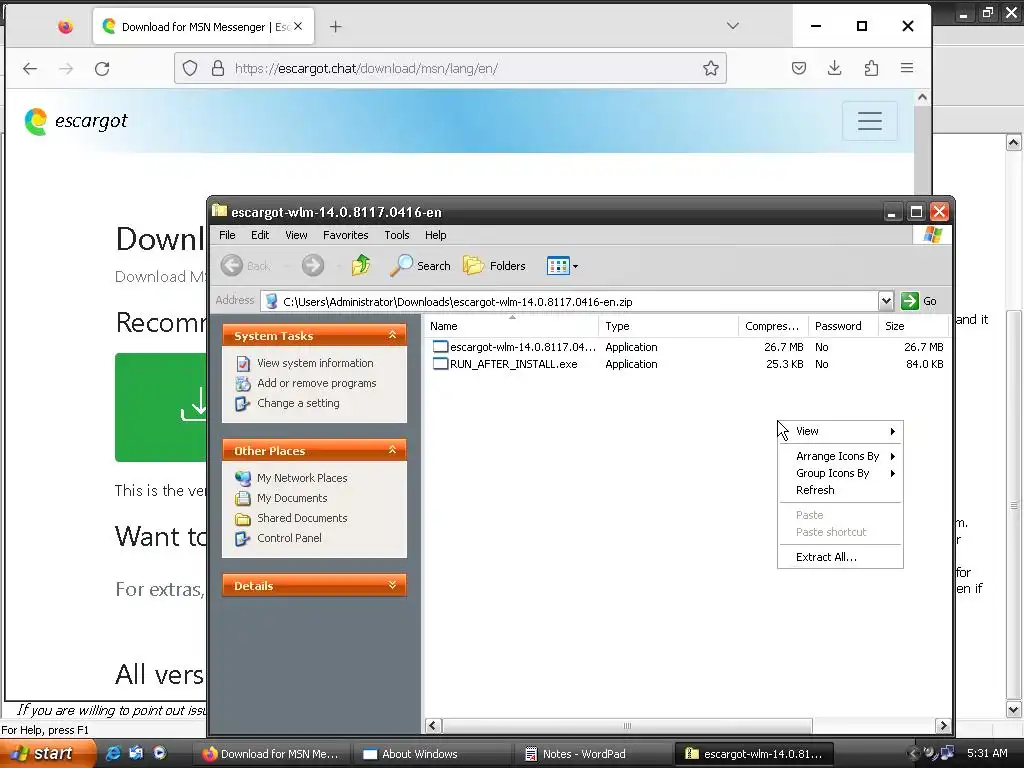1024x768 pixels.
Task: Open the Favorites menu
Action: pyautogui.click(x=345, y=235)
